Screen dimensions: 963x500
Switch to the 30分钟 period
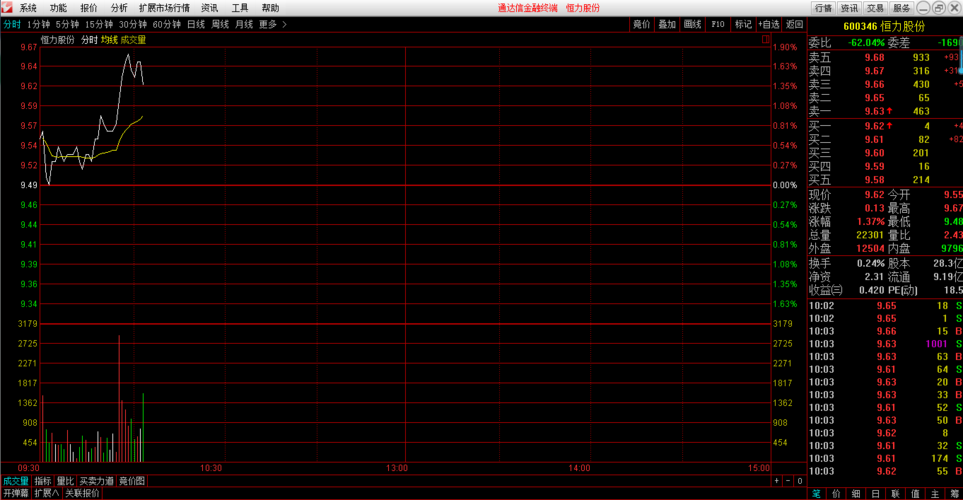coord(133,25)
